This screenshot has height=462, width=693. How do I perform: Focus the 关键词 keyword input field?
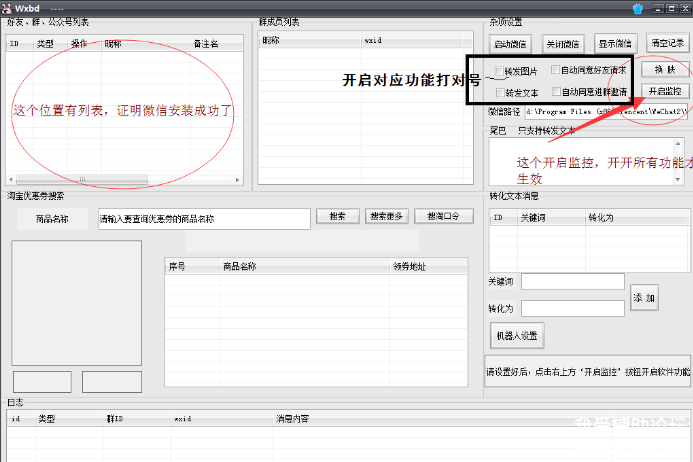point(573,282)
